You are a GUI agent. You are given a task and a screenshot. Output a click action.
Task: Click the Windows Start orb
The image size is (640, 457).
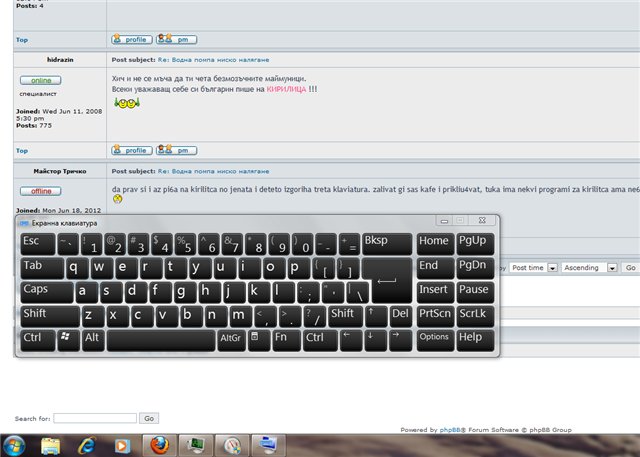pos(17,445)
